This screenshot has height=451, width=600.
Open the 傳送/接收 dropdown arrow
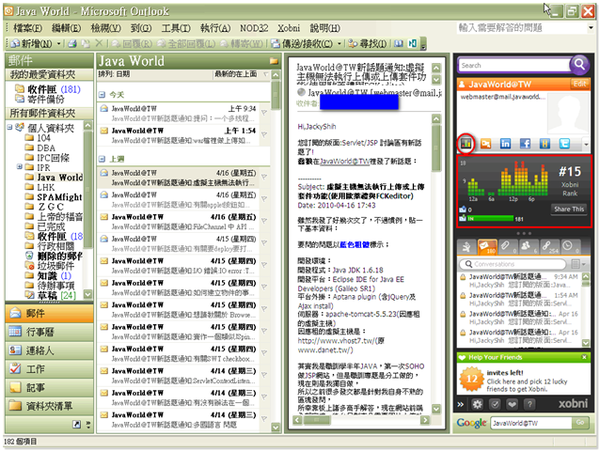pos(339,44)
